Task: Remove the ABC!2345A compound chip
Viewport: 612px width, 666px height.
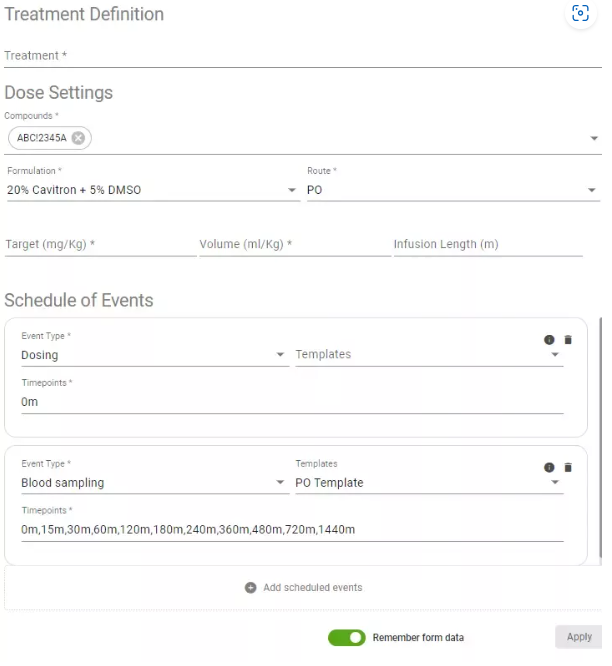Action: coord(78,138)
